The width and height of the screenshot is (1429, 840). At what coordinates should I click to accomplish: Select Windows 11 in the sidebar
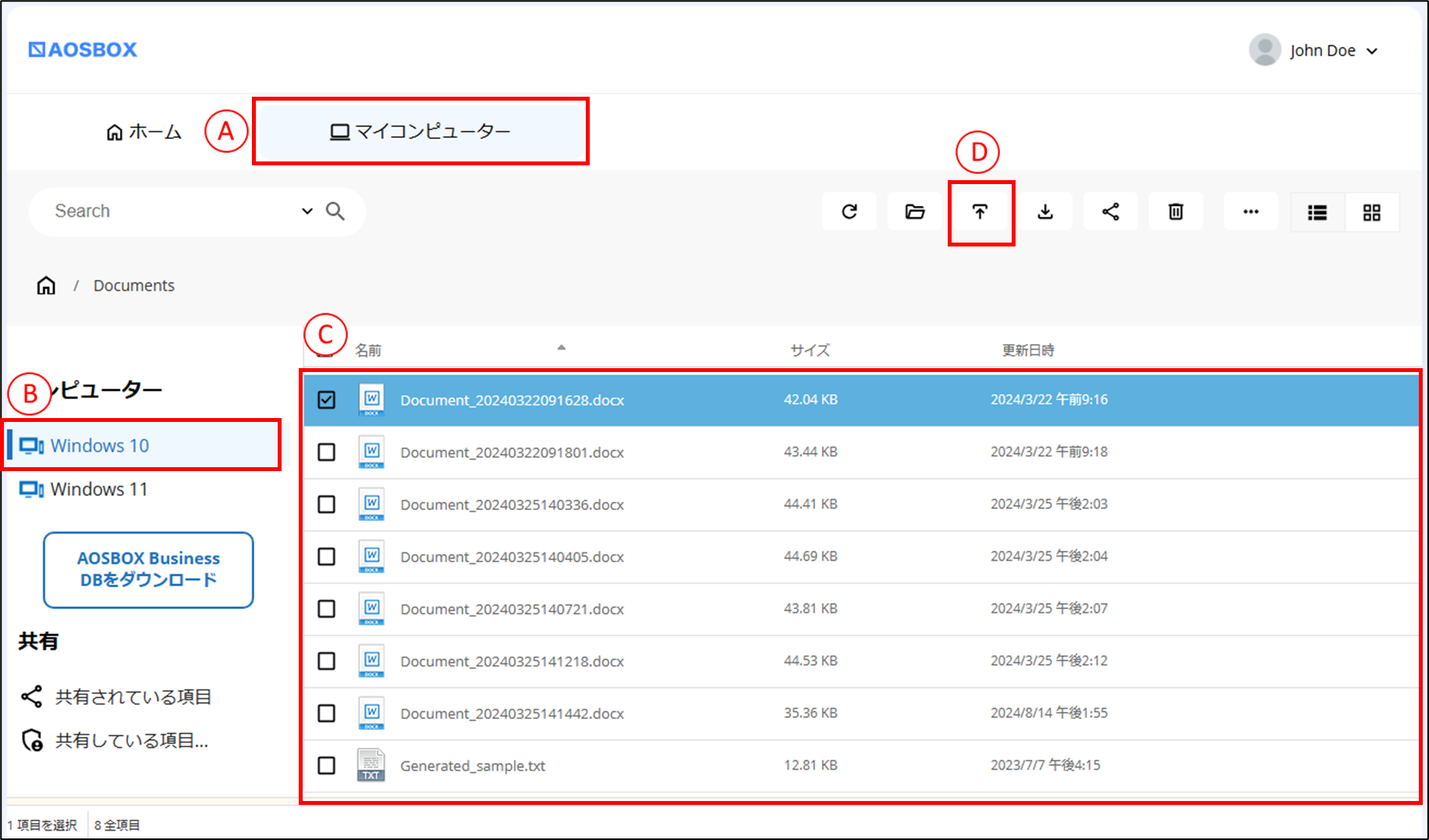[x=84, y=489]
